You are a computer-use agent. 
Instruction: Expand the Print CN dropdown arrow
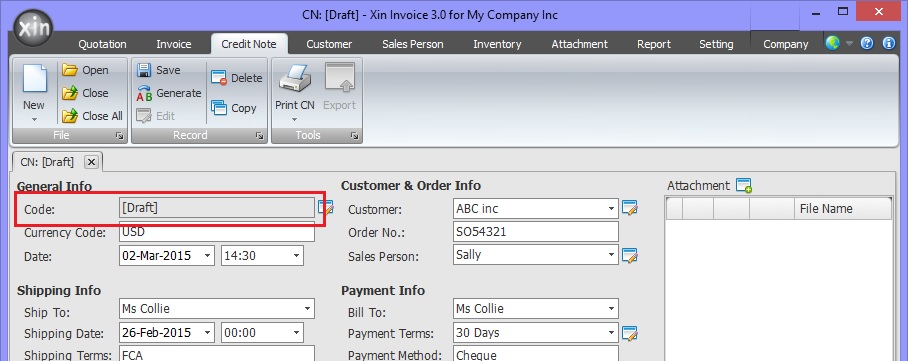295,119
